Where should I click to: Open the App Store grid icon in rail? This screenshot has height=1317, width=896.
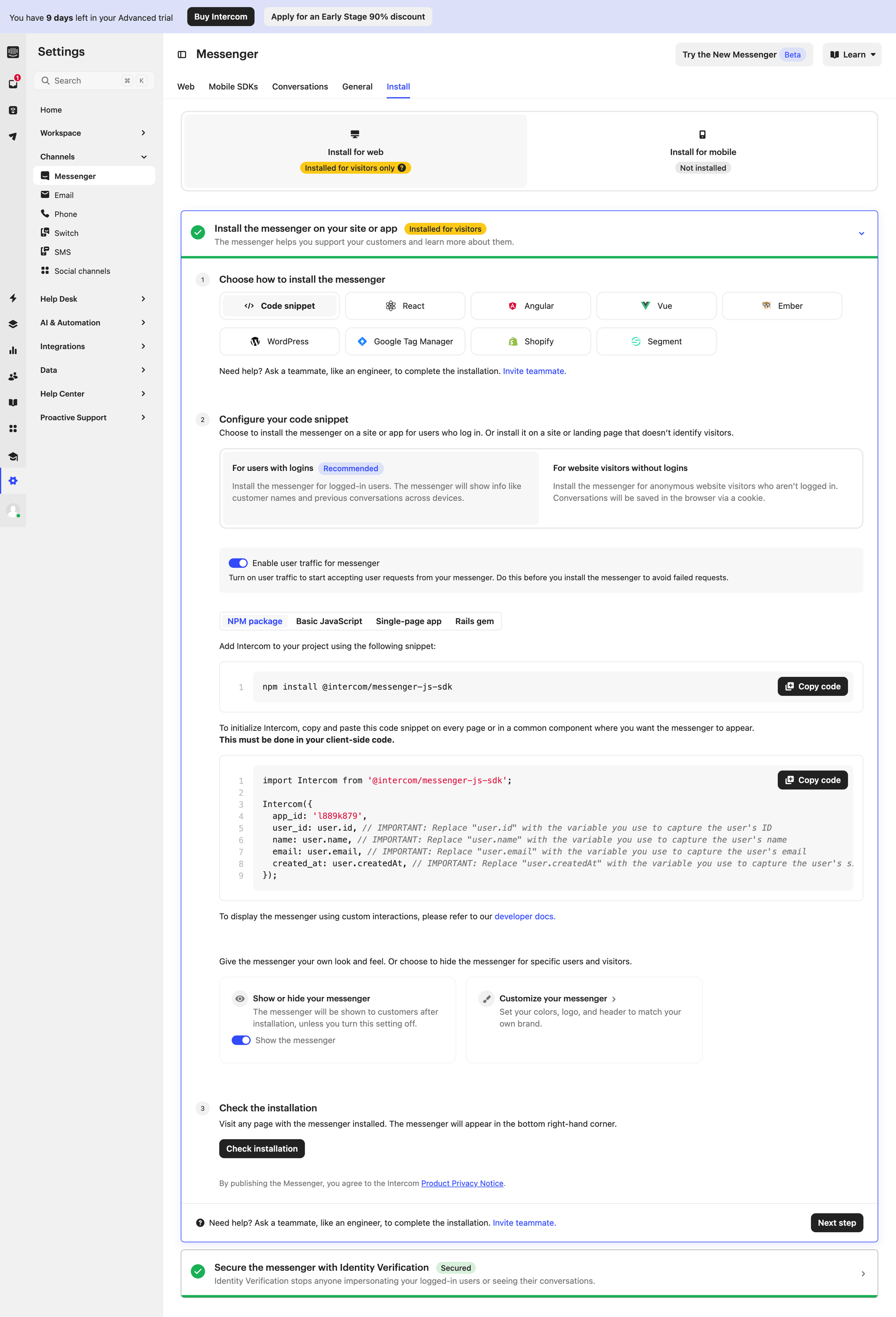point(13,428)
